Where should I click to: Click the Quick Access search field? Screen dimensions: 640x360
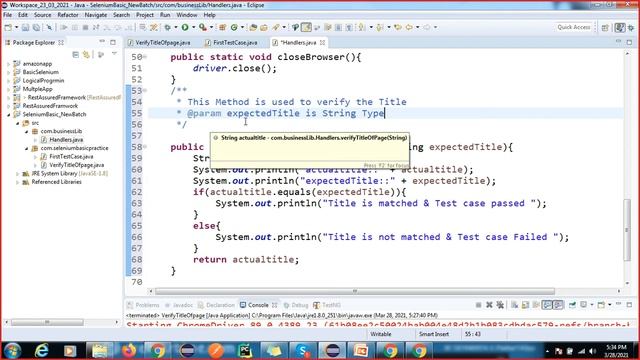[573, 27]
